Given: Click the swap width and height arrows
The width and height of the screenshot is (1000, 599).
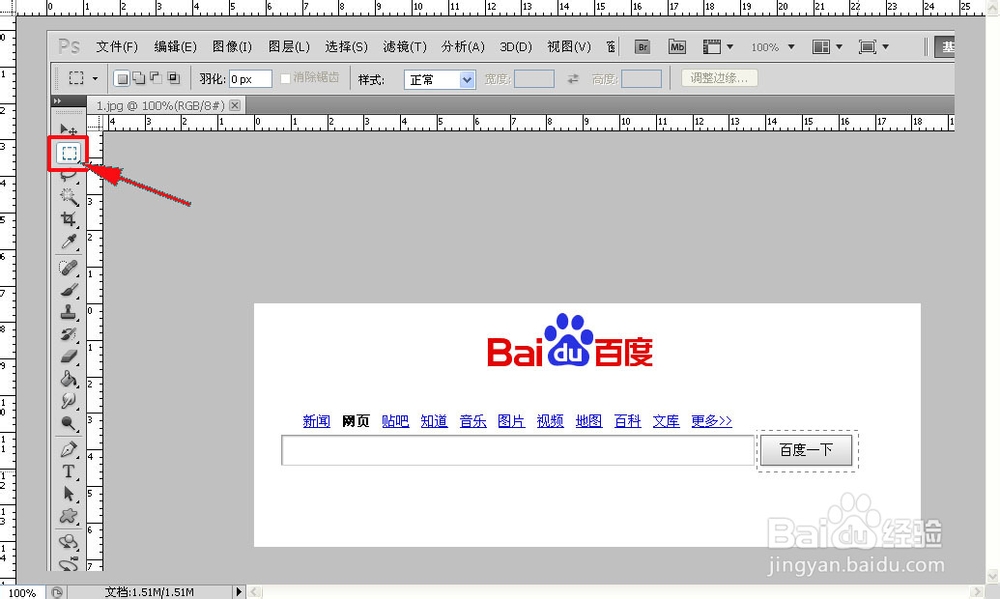Looking at the screenshot, I should tap(573, 79).
